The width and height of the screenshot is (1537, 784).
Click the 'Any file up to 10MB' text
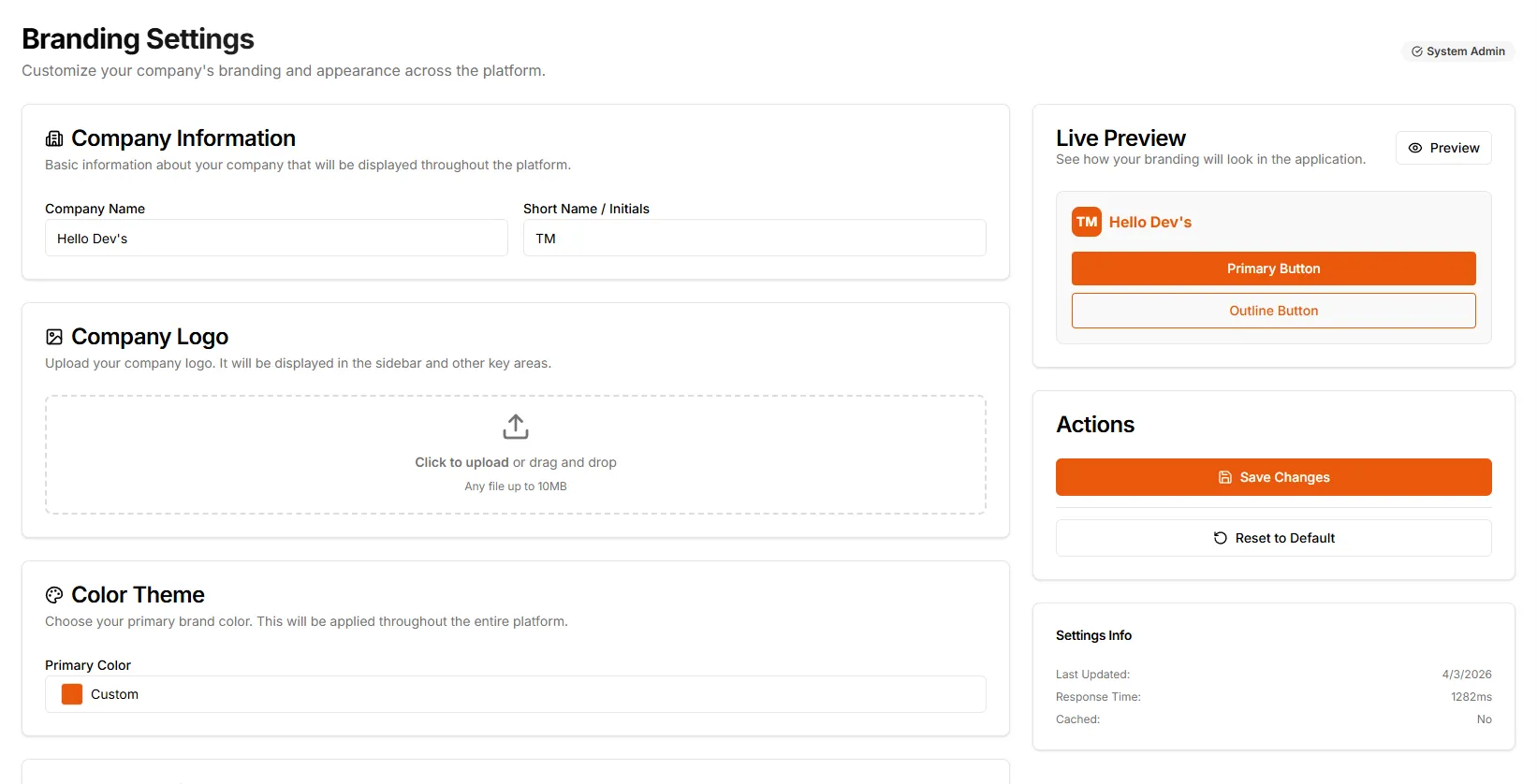pyautogui.click(x=516, y=486)
